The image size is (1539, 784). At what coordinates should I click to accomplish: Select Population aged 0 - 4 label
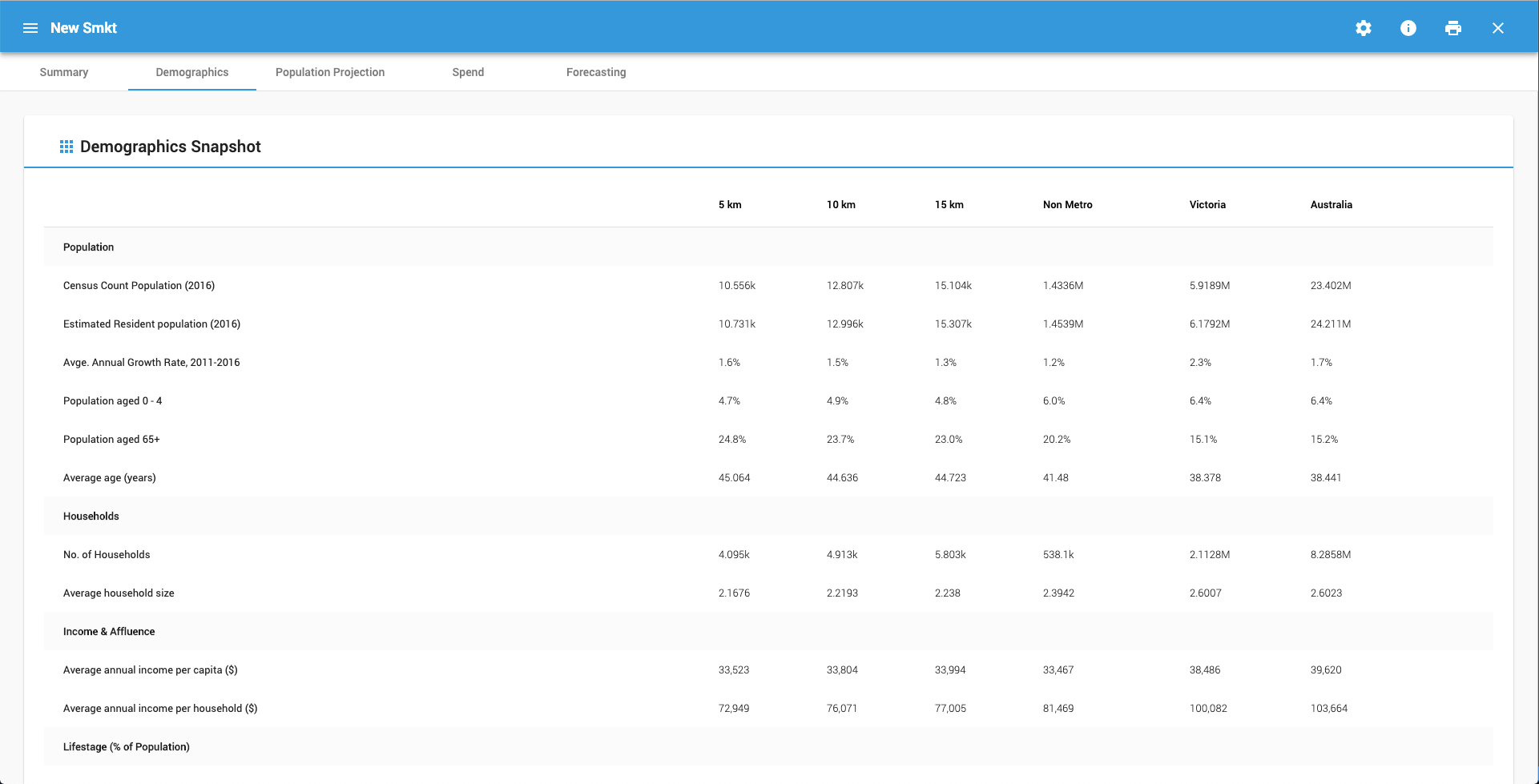[112, 401]
